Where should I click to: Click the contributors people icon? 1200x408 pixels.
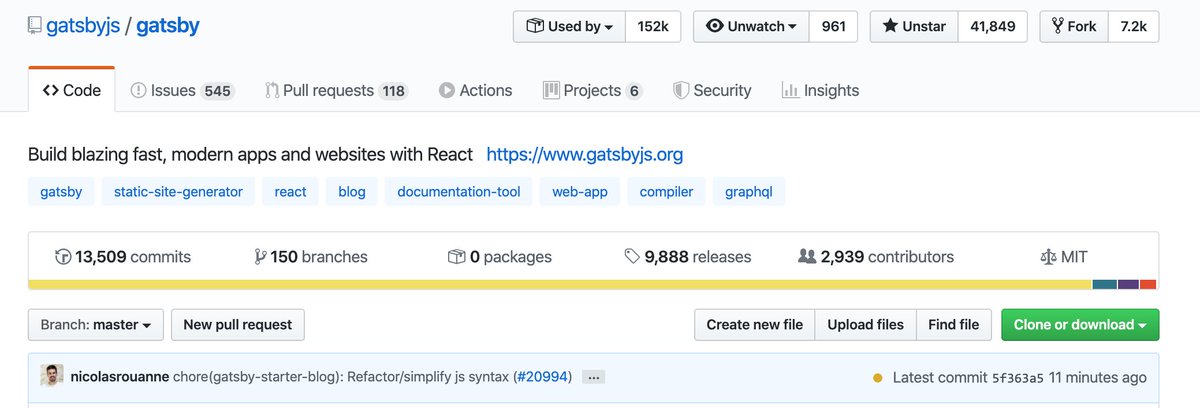(x=807, y=257)
